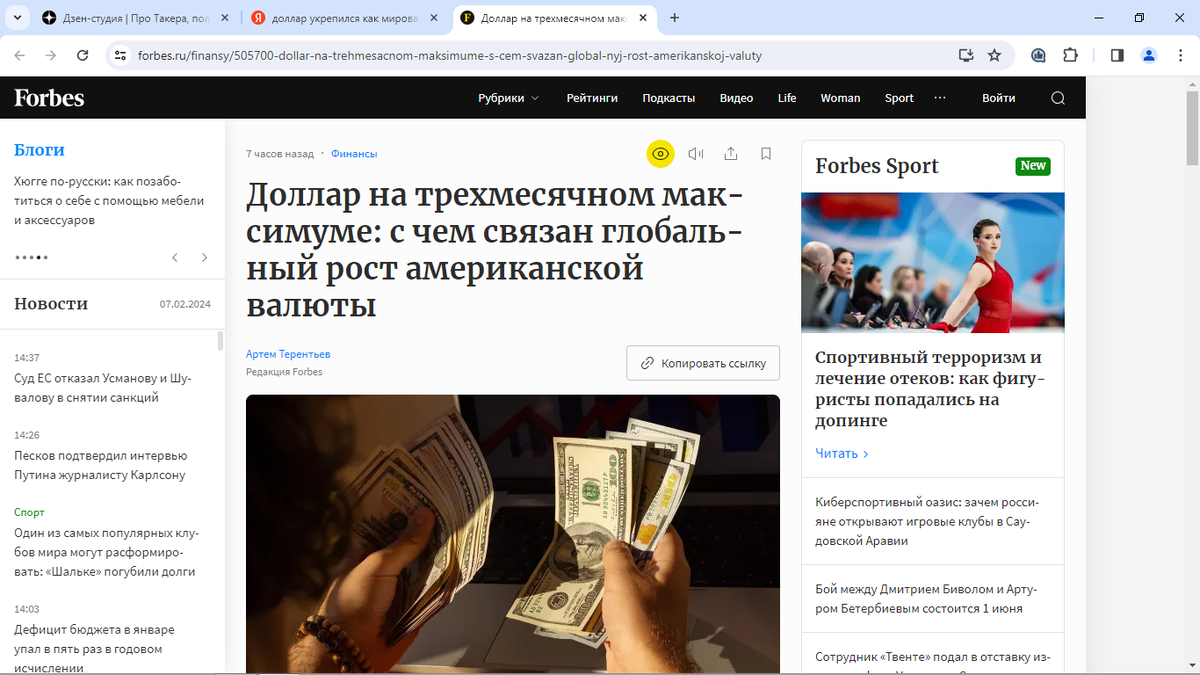1200x675 pixels.
Task: Open a new browser tab with plus
Action: [x=675, y=18]
